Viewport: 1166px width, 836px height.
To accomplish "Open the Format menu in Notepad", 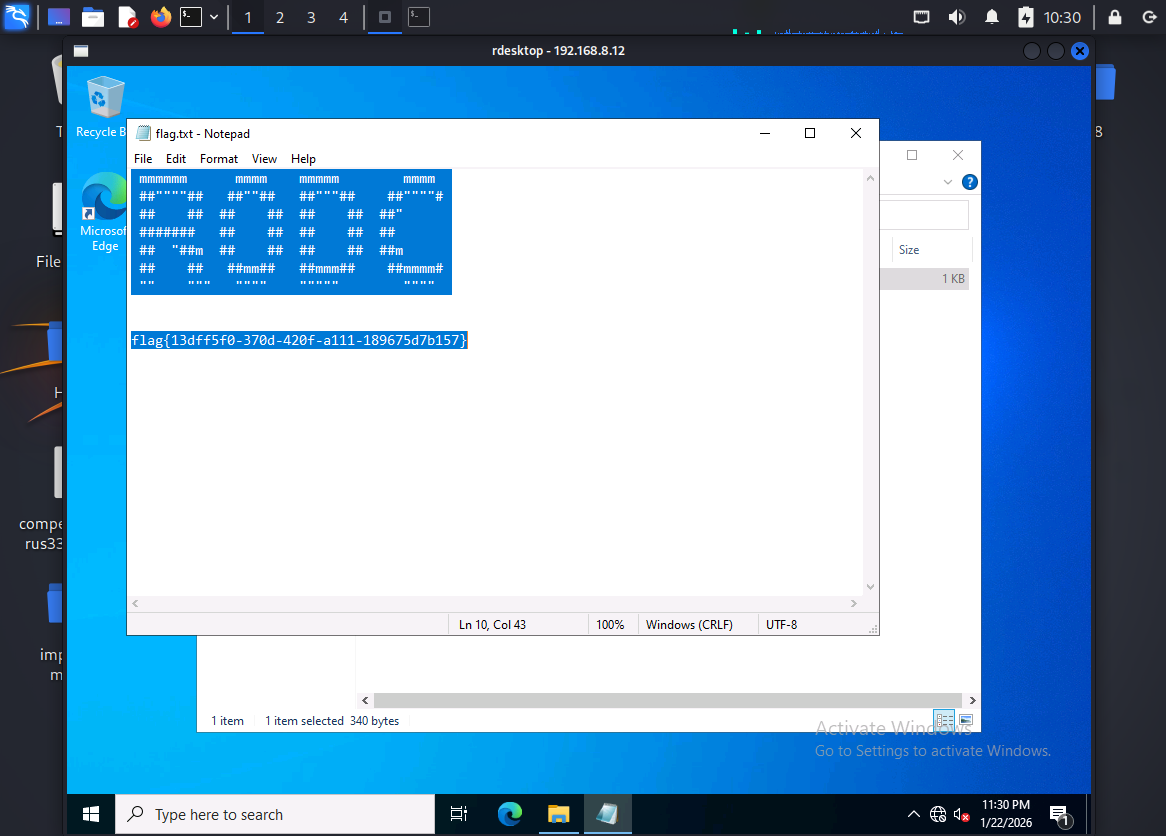I will point(219,159).
